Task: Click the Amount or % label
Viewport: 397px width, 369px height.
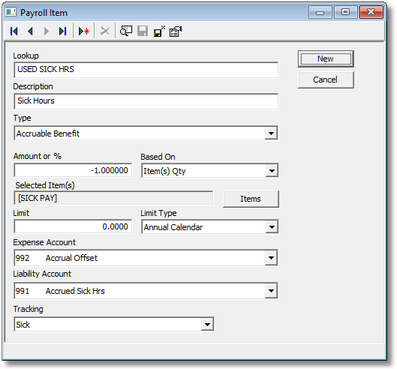Action: [x=37, y=156]
